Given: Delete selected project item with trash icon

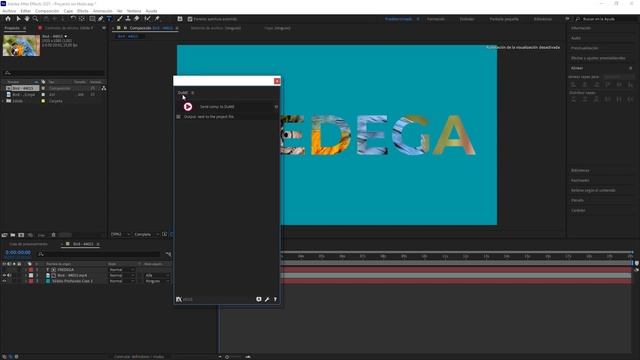Looking at the screenshot, I should point(53,235).
